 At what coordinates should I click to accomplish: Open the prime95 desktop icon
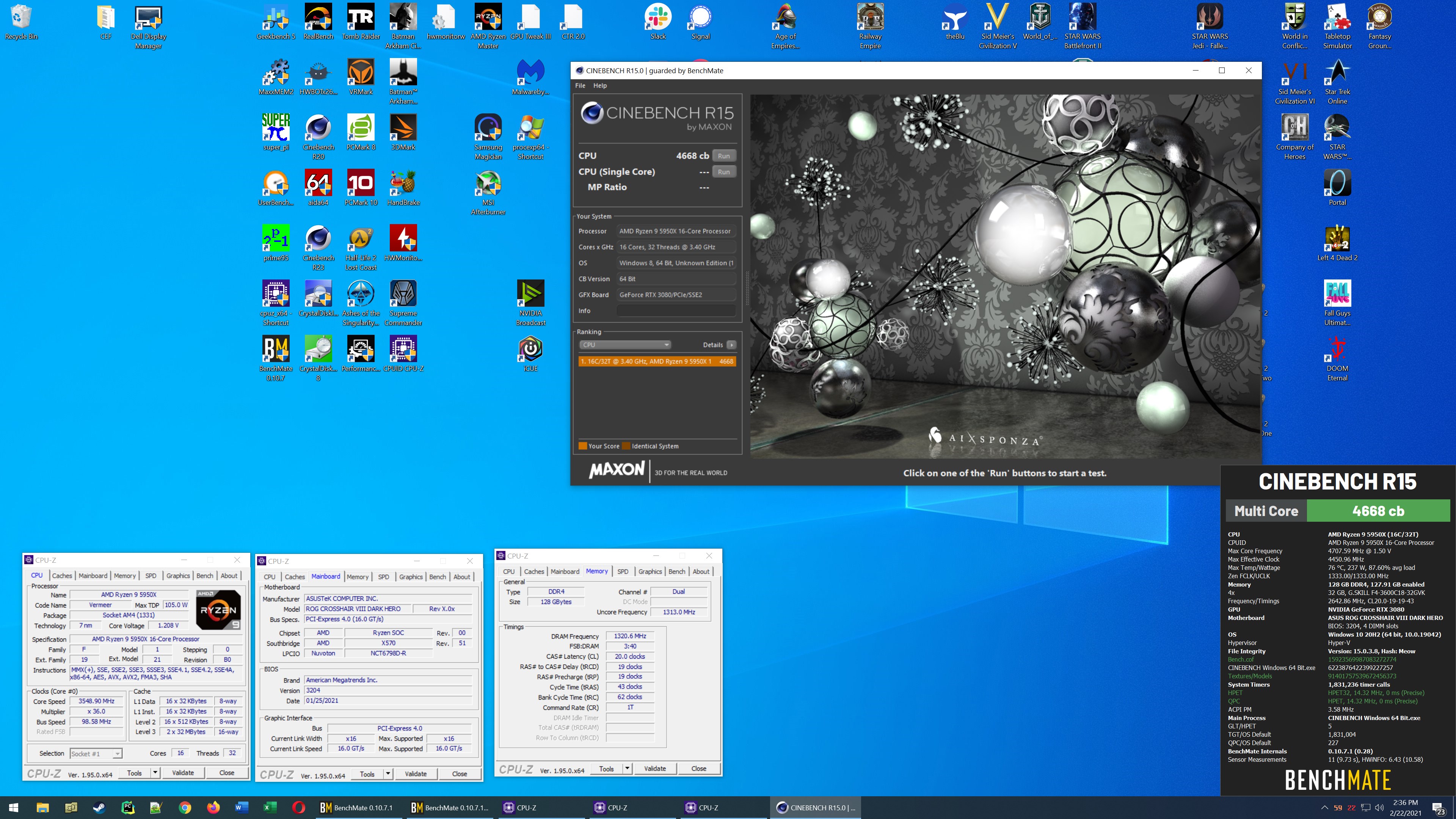276,243
